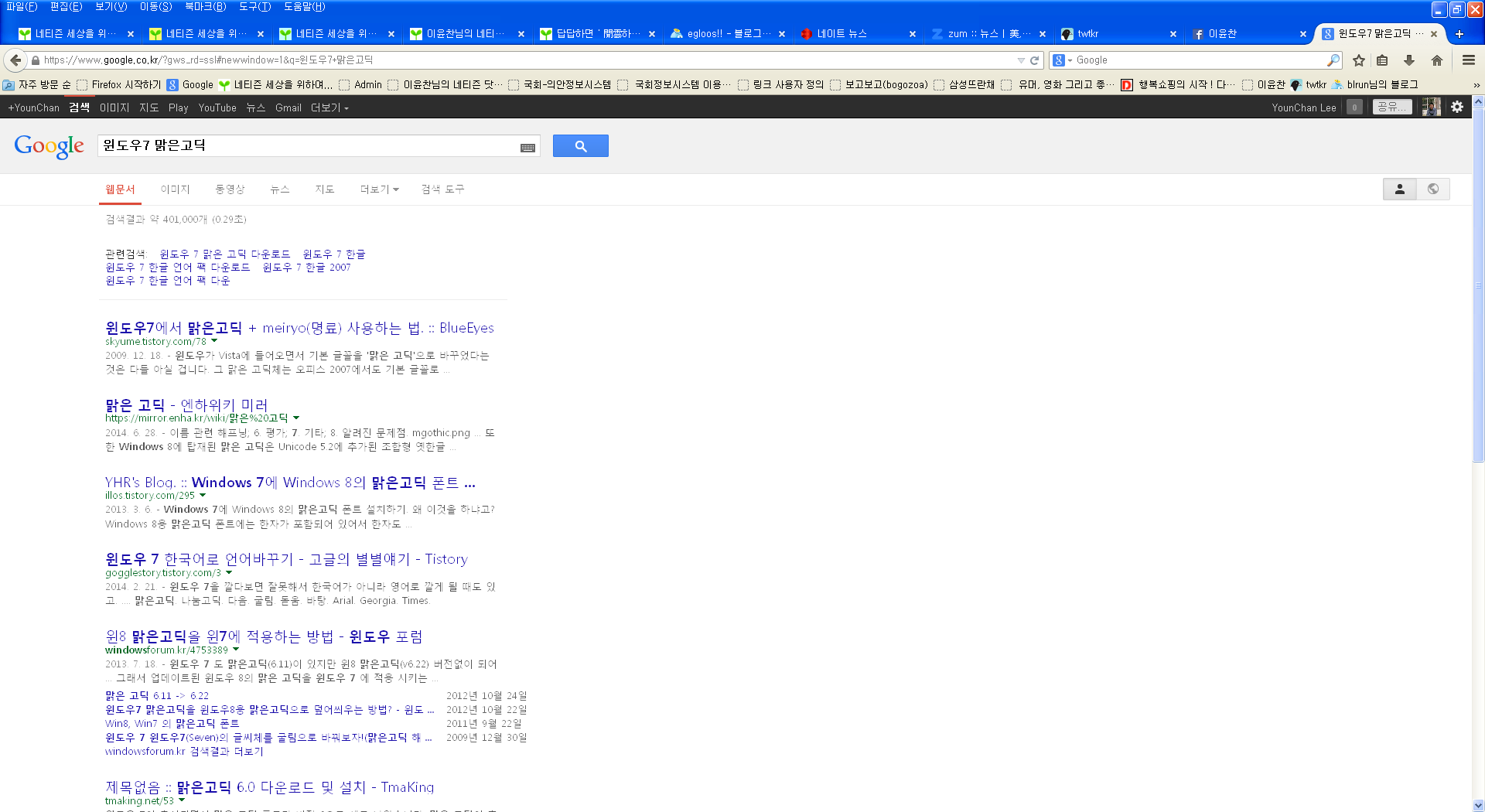Open related search 윈도우 7 한글 2007
The width and height of the screenshot is (1485, 812).
[306, 268]
